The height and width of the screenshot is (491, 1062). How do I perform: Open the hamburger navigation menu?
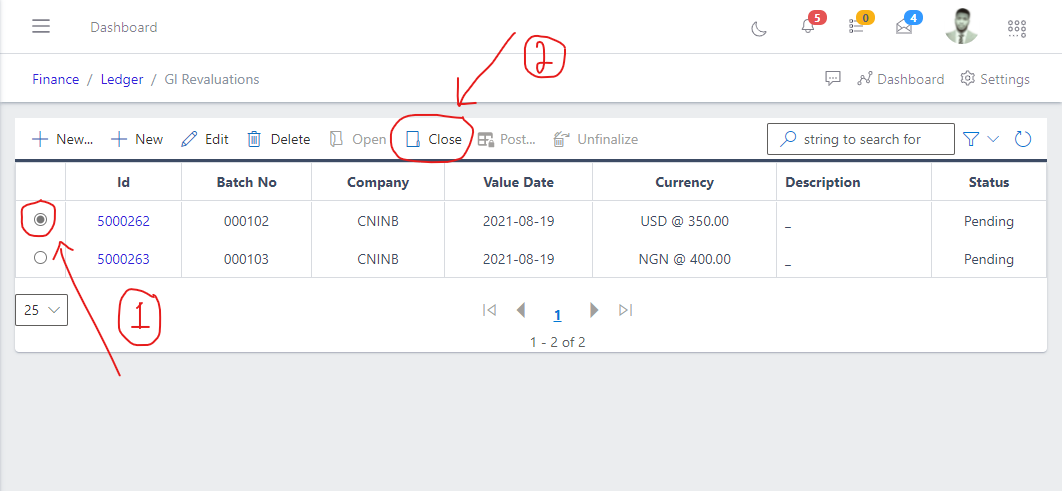(41, 26)
